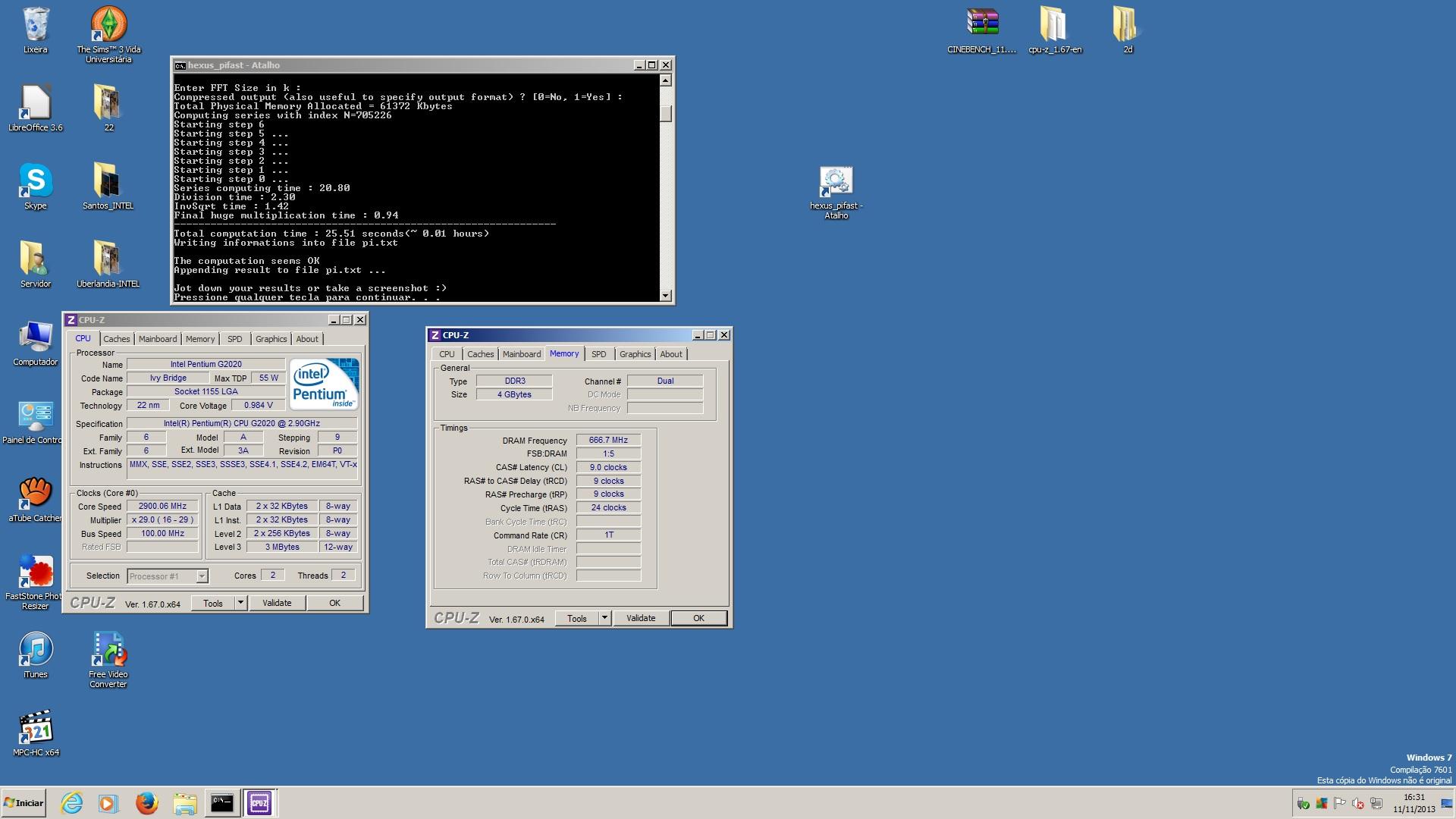
Task: Switch to Mainboard tab in right CPU-Z
Action: tap(522, 354)
